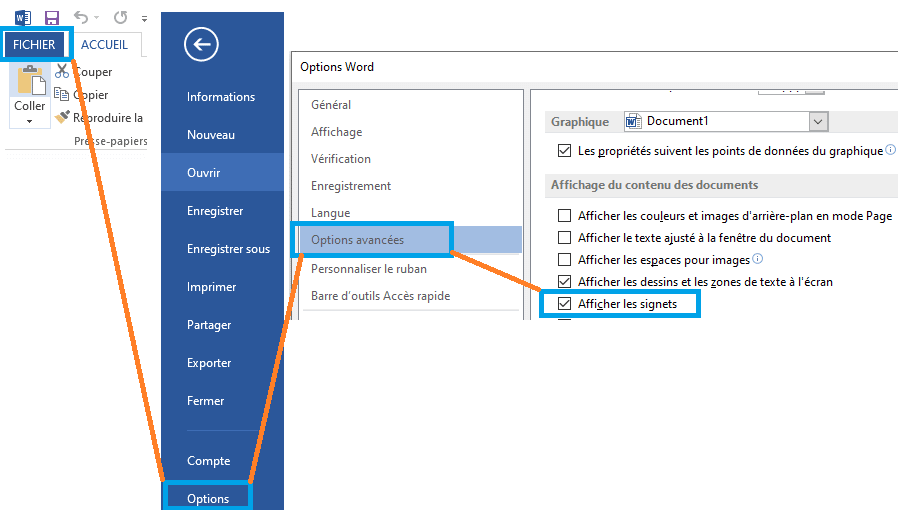Click the Coller clipboard icon

click(x=30, y=80)
